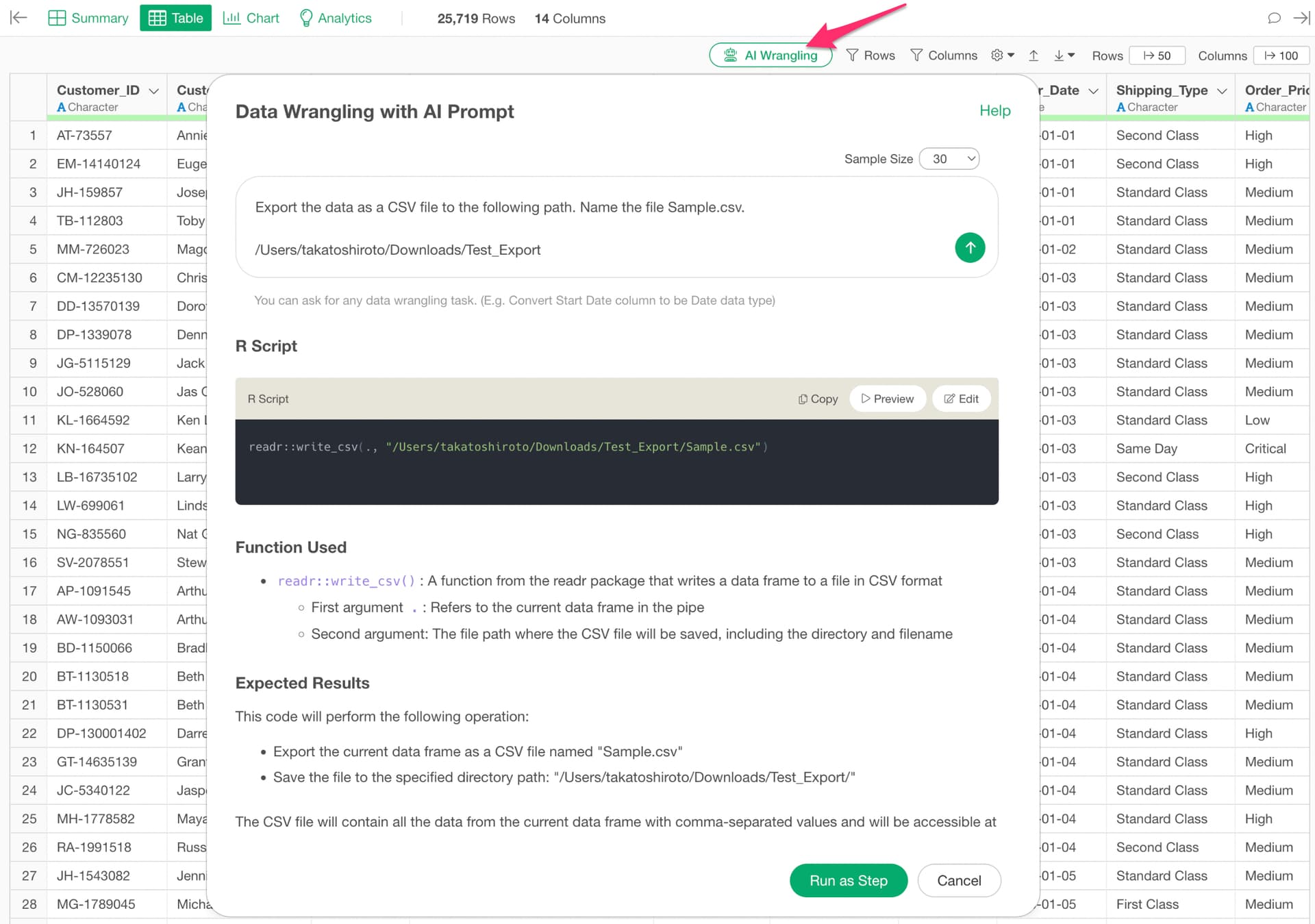Open the download arrow menu
The image size is (1315, 924).
1064,55
